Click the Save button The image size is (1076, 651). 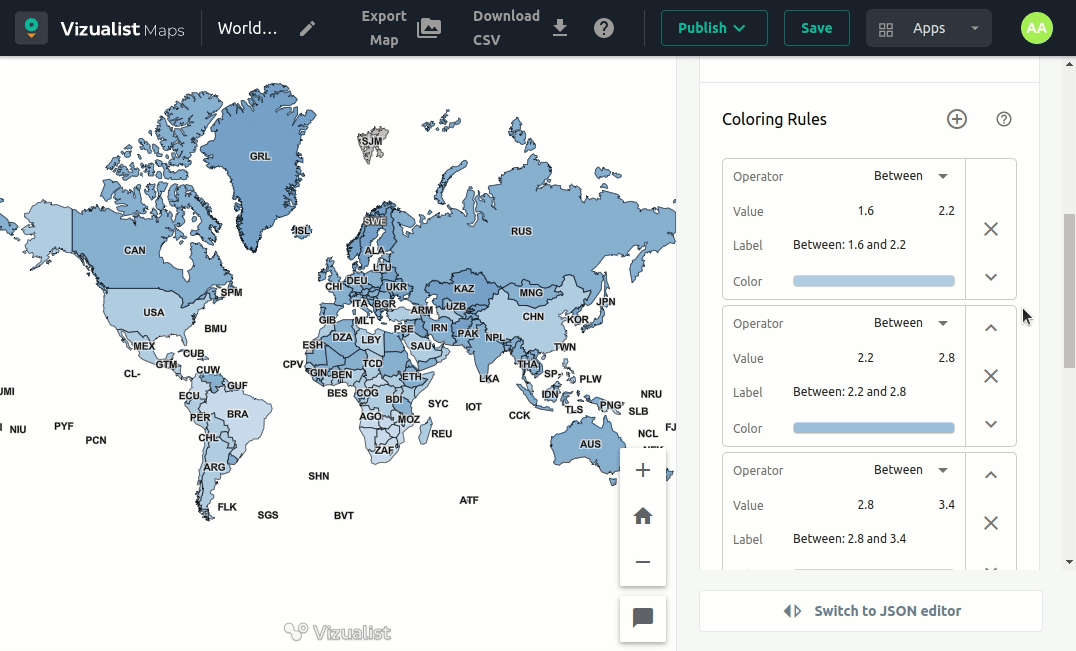coord(816,28)
